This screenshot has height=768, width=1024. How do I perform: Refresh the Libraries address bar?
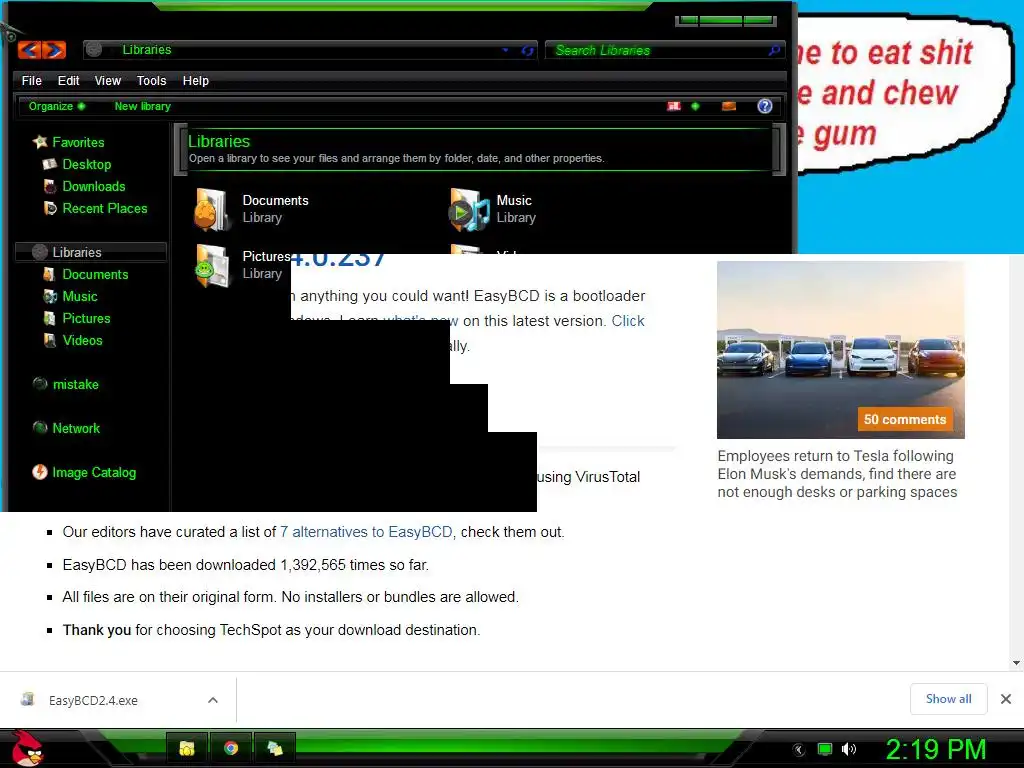click(528, 50)
